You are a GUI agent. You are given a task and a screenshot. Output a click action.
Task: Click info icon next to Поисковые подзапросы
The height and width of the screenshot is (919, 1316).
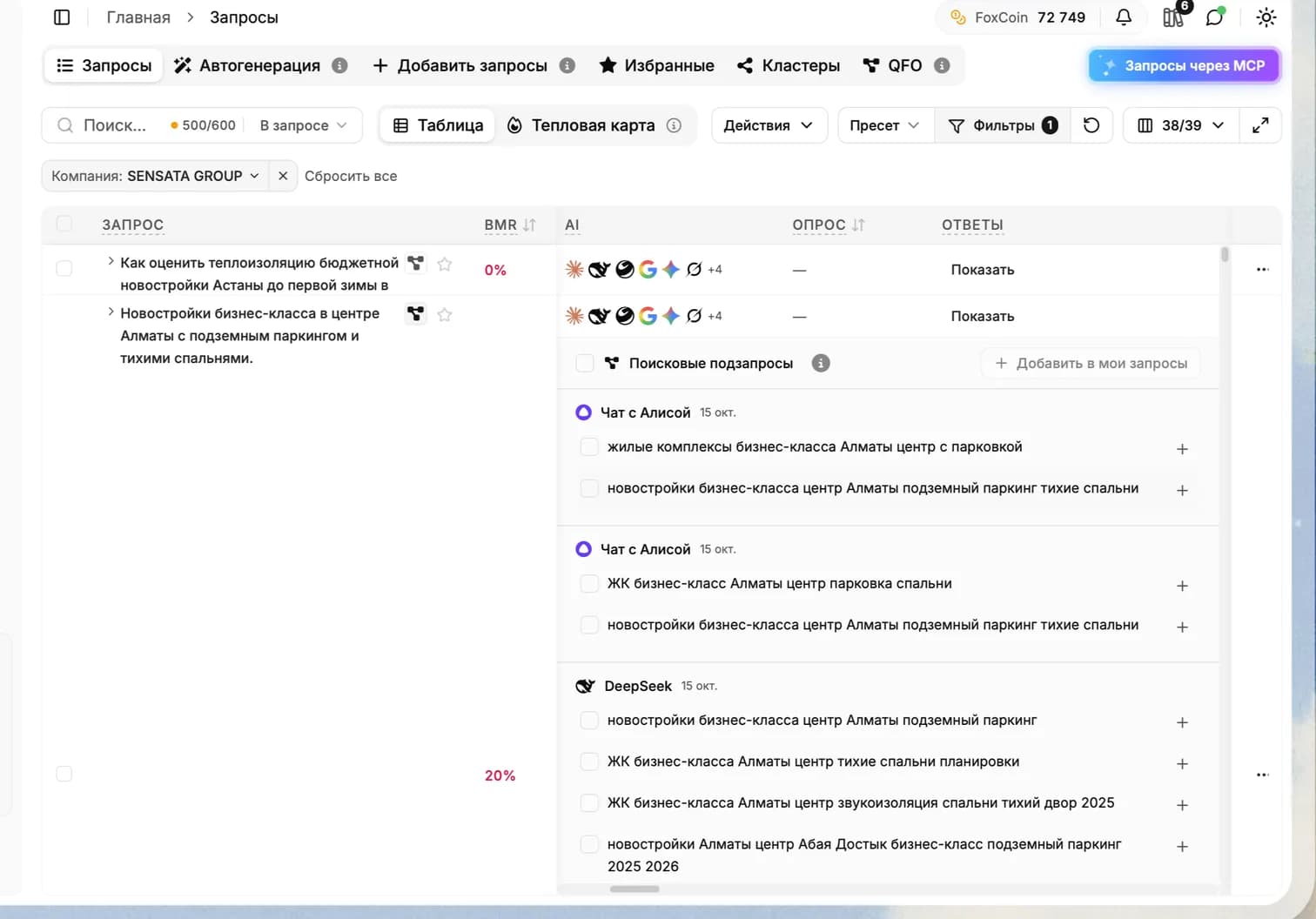(821, 363)
